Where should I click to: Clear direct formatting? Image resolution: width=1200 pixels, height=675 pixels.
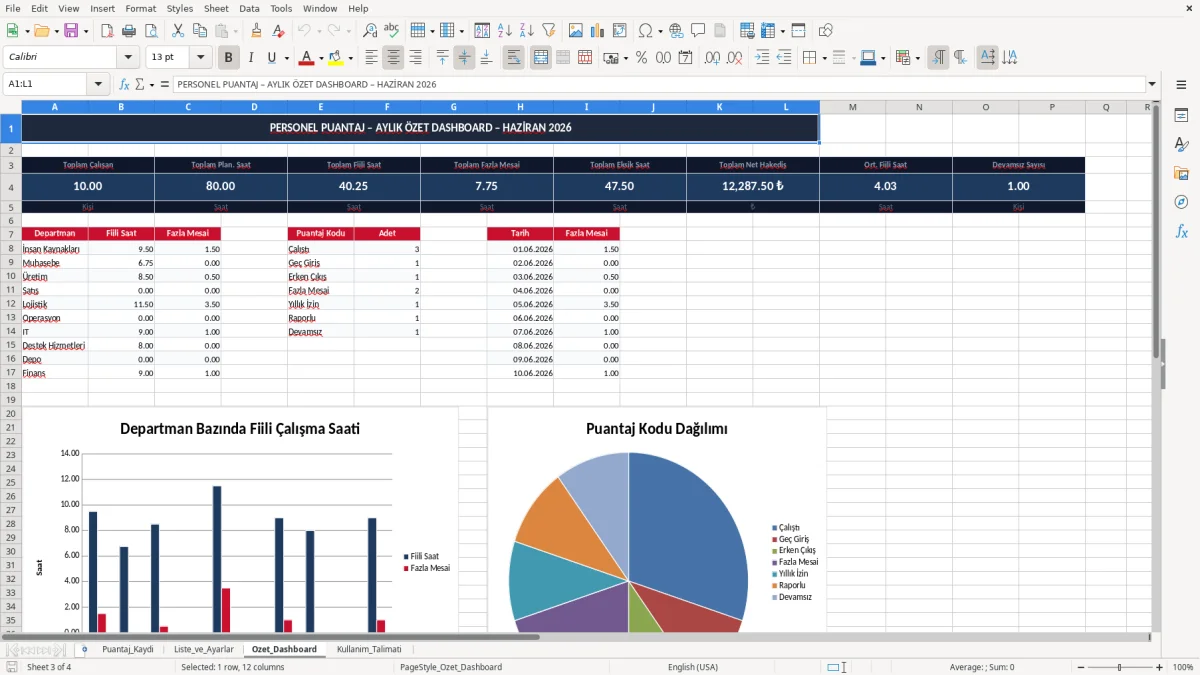click(x=278, y=31)
